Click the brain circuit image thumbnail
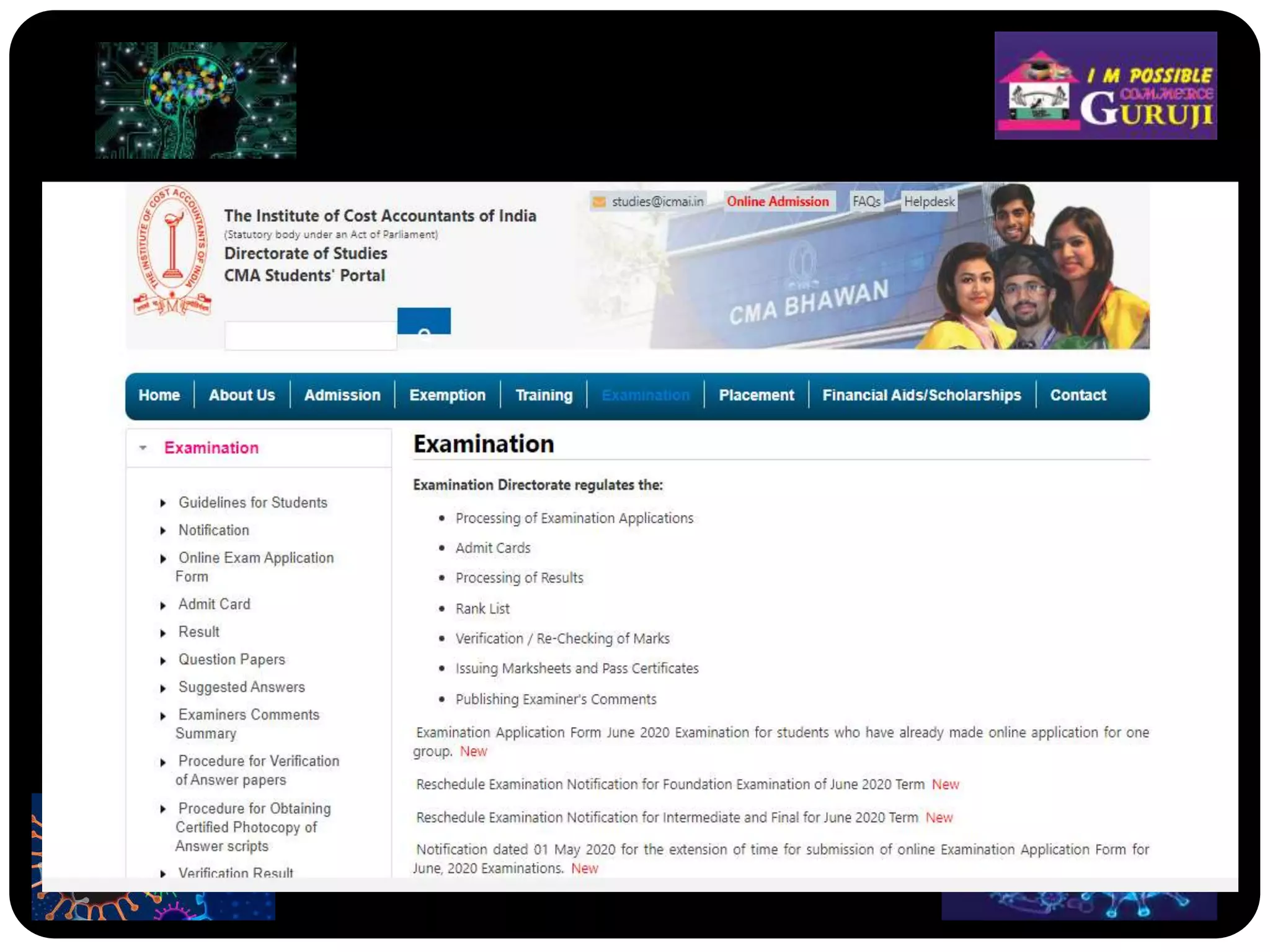Image resolution: width=1270 pixels, height=952 pixels. point(195,100)
